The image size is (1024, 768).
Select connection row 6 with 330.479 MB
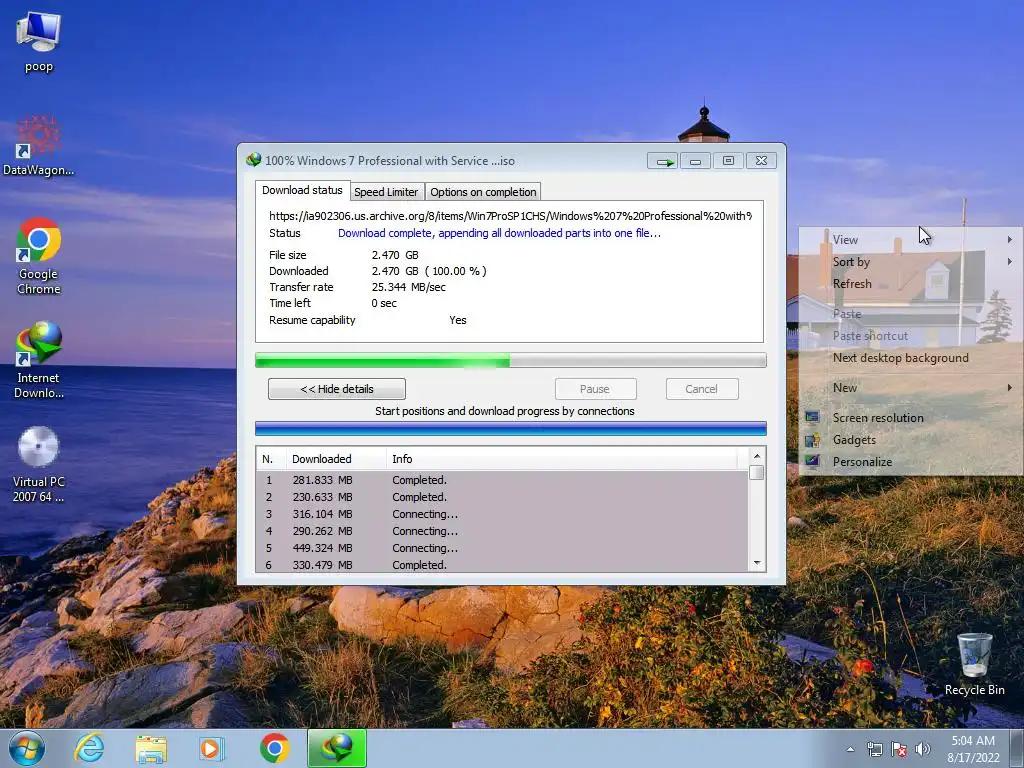click(x=502, y=565)
